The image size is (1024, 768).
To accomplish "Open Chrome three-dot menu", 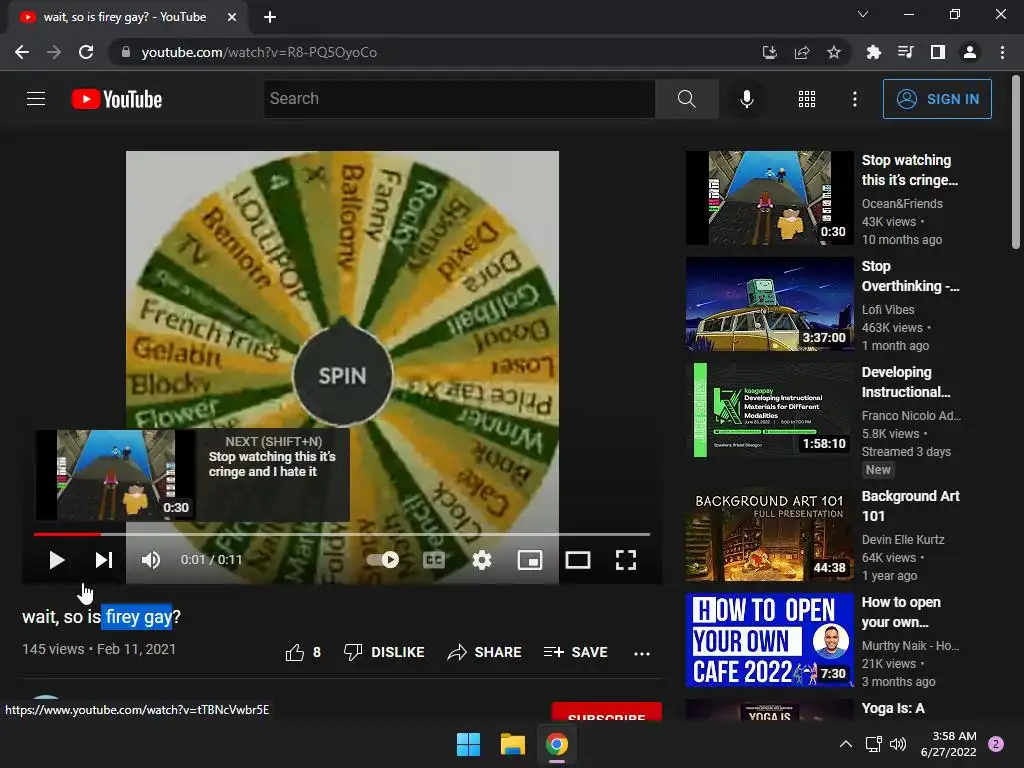I will [1002, 52].
